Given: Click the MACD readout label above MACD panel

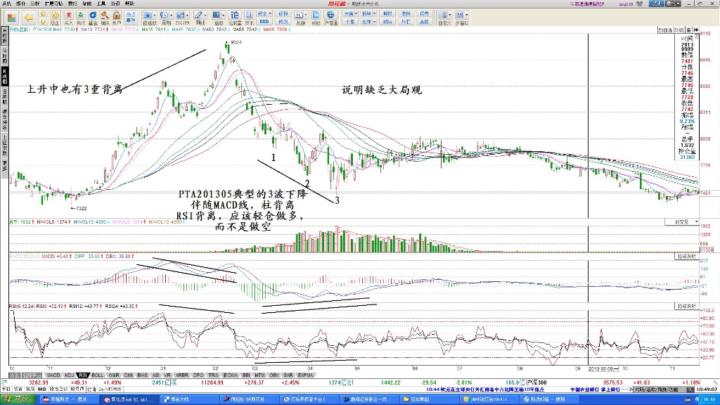Looking at the screenshot, I should 54,256.
